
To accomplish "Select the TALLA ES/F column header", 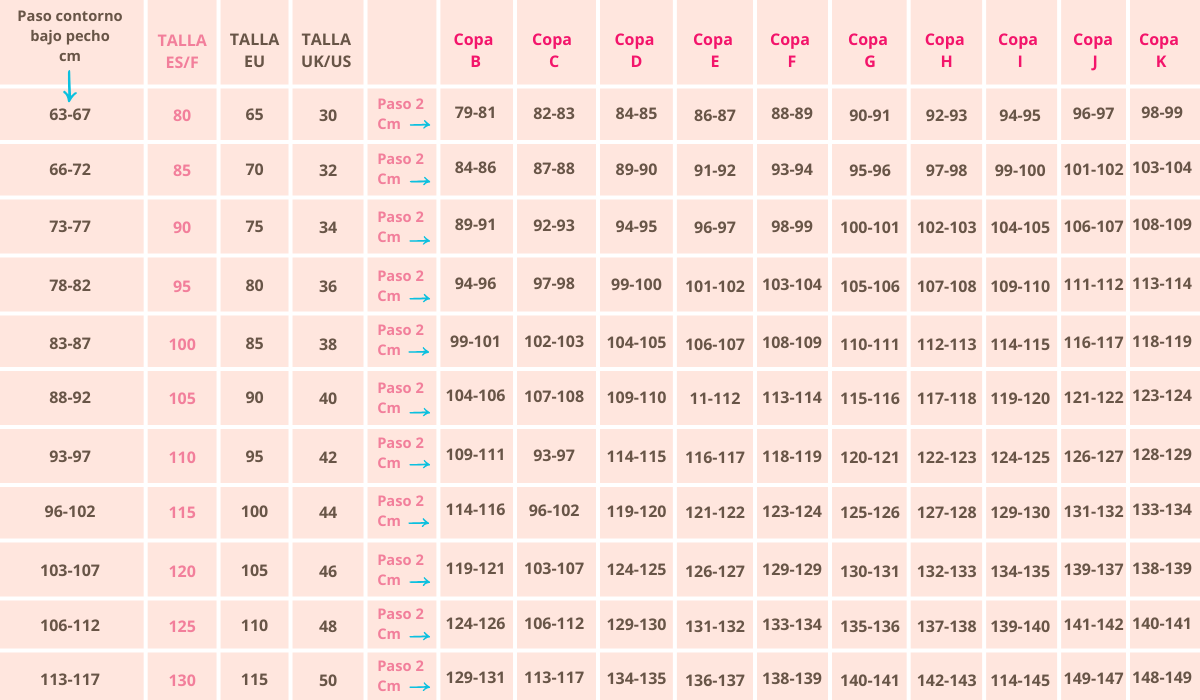I will (x=182, y=51).
